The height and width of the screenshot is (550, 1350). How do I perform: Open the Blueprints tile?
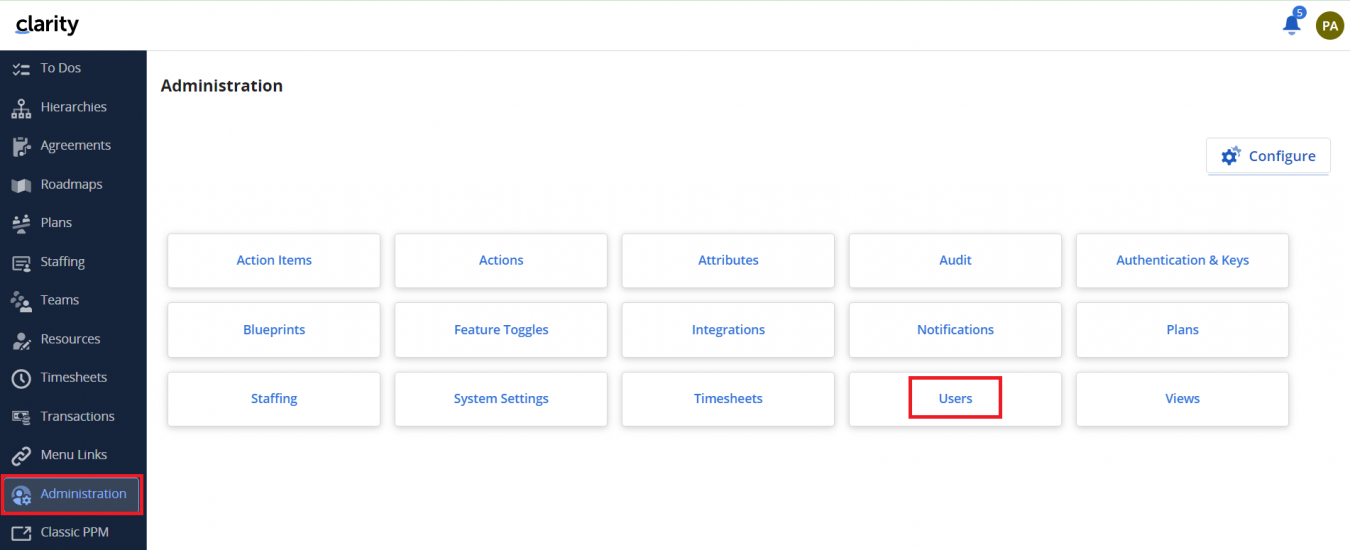pos(274,330)
